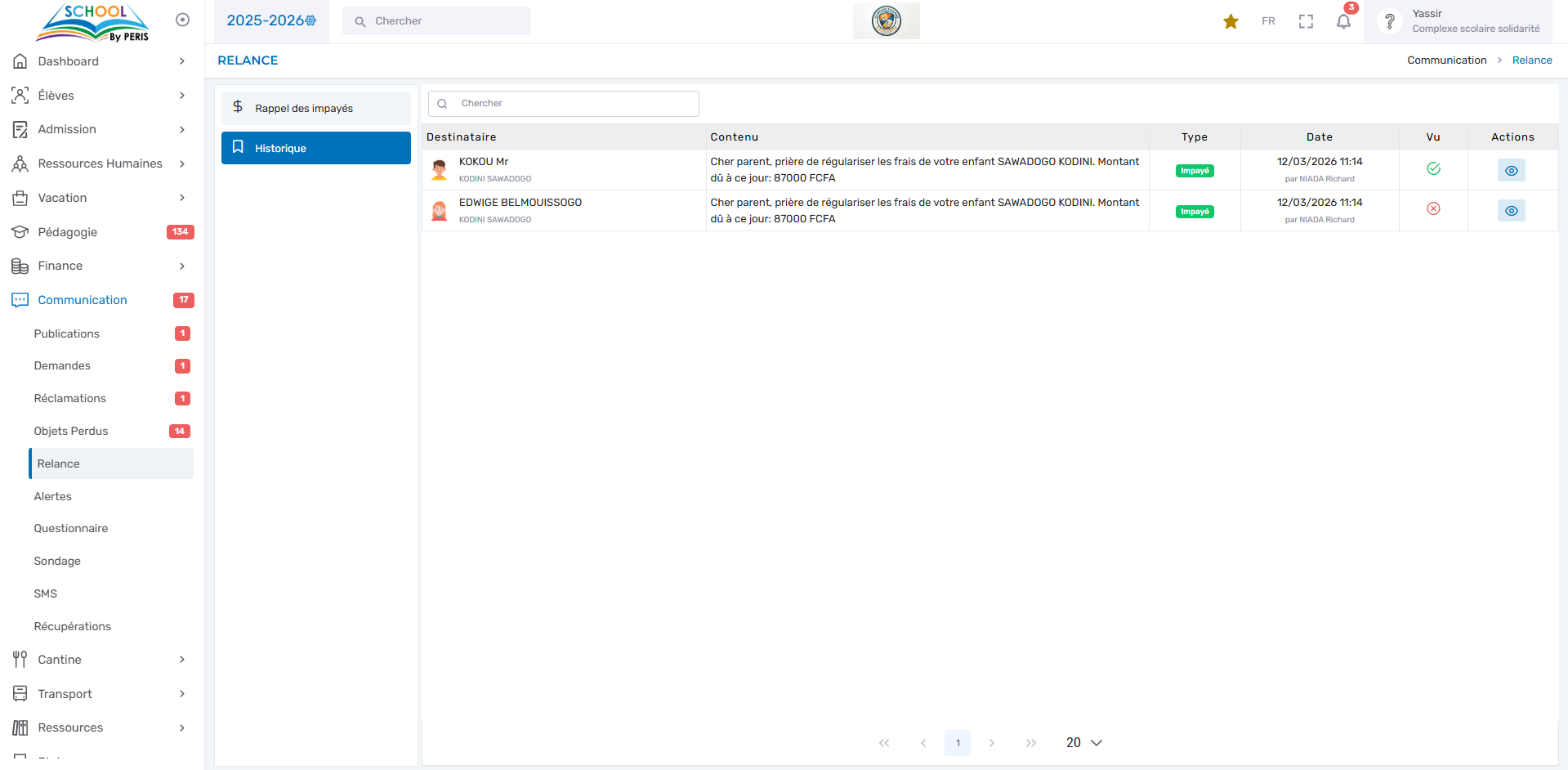Click the red unseen icon for EDWIGE BELMOUISSOGO

[1433, 209]
